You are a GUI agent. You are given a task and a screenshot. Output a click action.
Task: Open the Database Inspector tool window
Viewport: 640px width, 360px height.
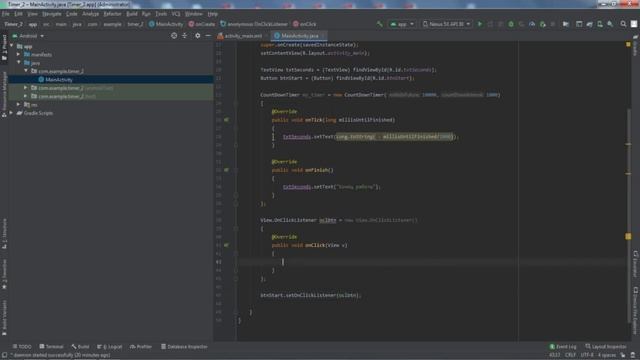click(184, 347)
